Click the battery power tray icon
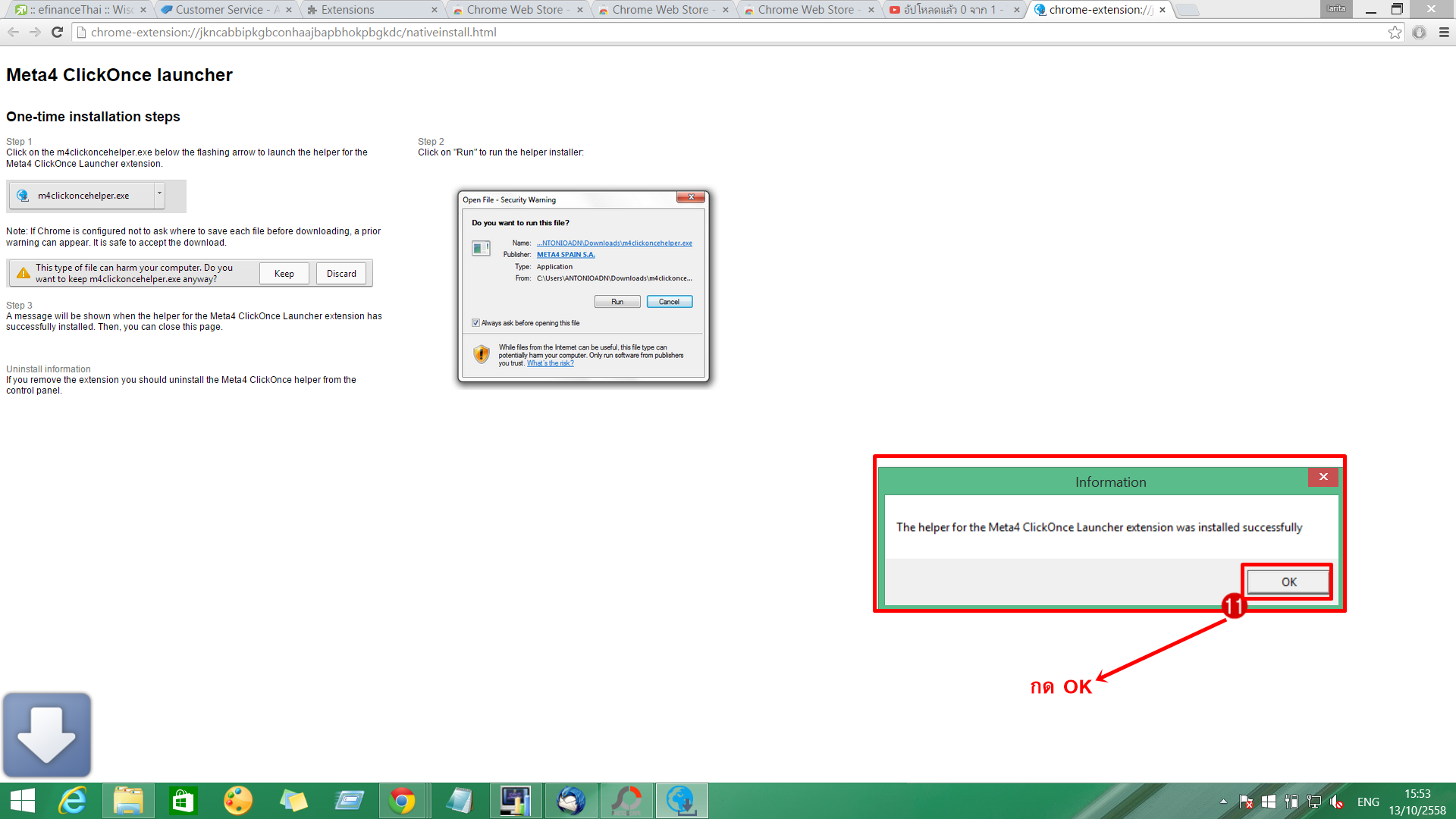This screenshot has height=819, width=1456. [x=1291, y=802]
